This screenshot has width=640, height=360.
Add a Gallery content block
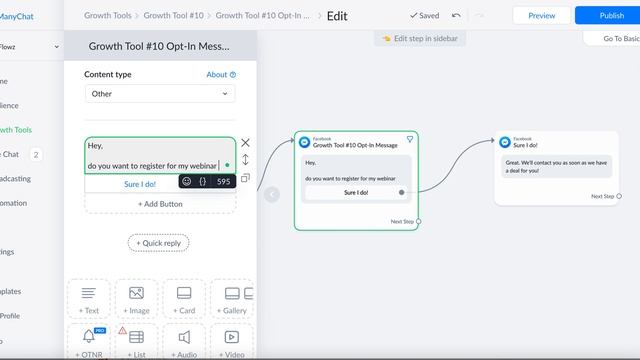click(x=232, y=300)
